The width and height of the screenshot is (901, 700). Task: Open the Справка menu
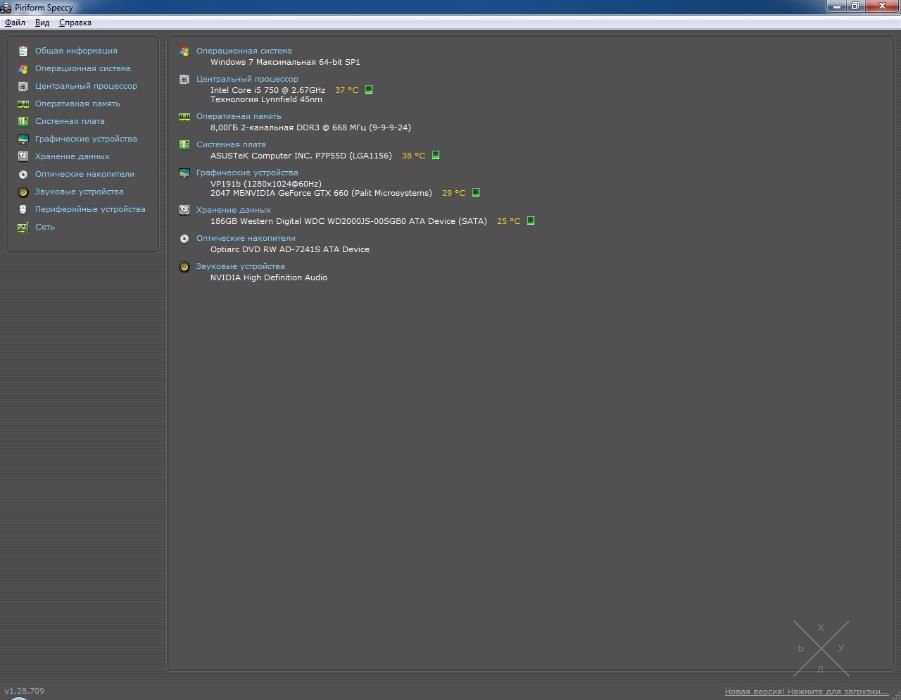[75, 22]
